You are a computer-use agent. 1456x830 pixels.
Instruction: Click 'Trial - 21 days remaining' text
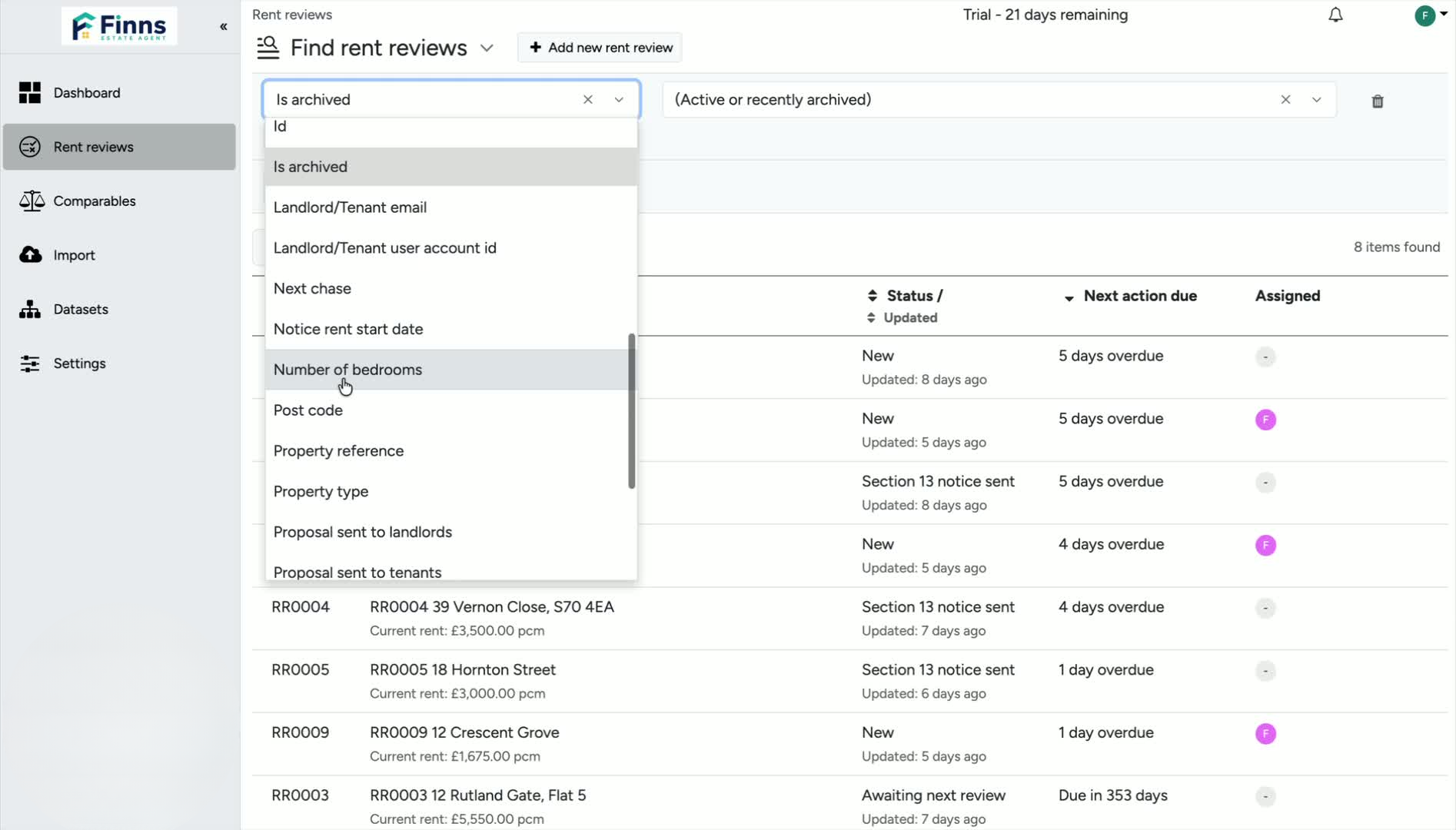point(1045,15)
